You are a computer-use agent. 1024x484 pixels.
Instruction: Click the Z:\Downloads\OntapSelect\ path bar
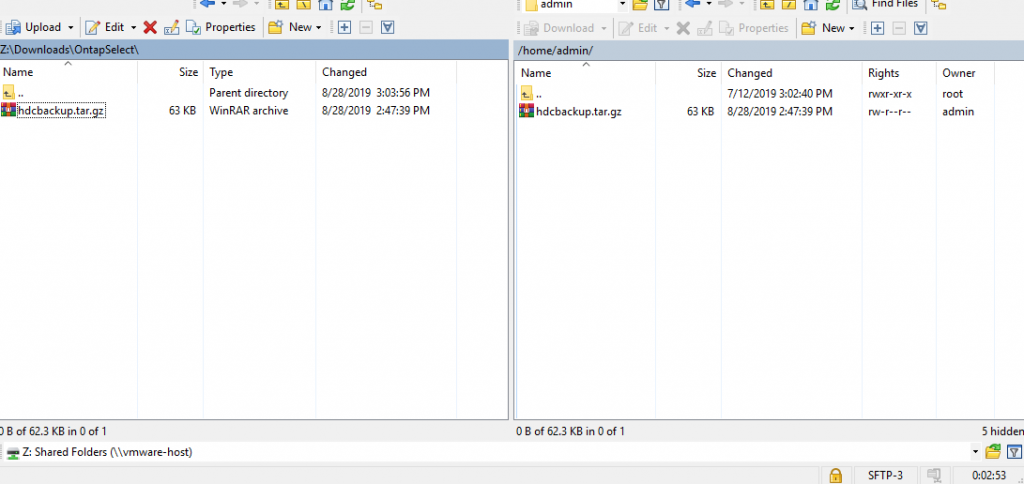pos(254,49)
